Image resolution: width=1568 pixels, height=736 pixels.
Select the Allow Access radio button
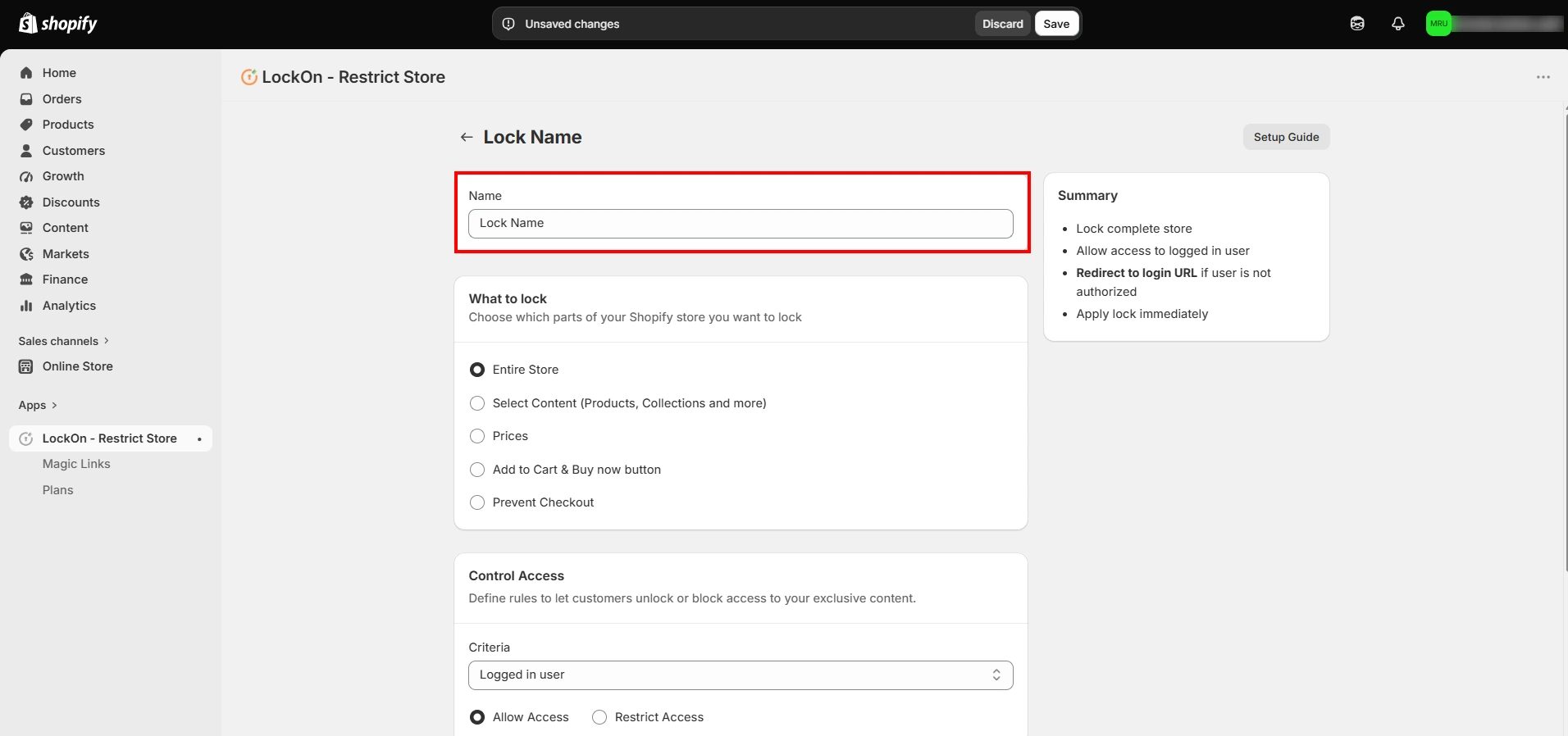477,717
